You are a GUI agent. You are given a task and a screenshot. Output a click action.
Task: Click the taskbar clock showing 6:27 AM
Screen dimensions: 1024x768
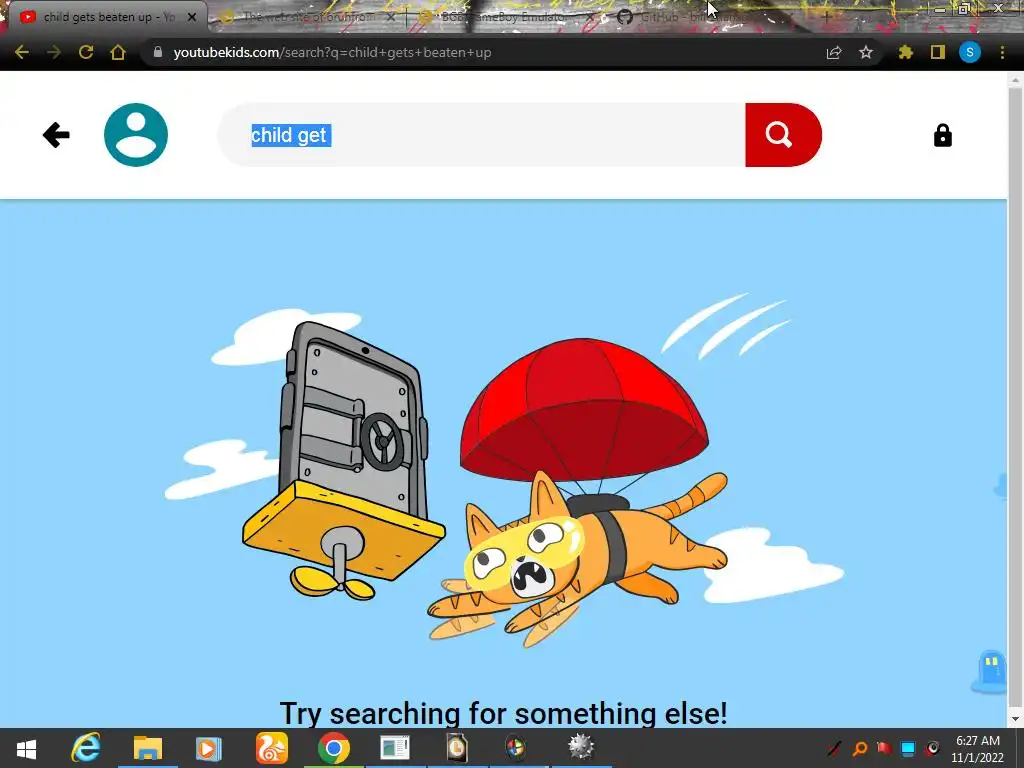click(978, 748)
